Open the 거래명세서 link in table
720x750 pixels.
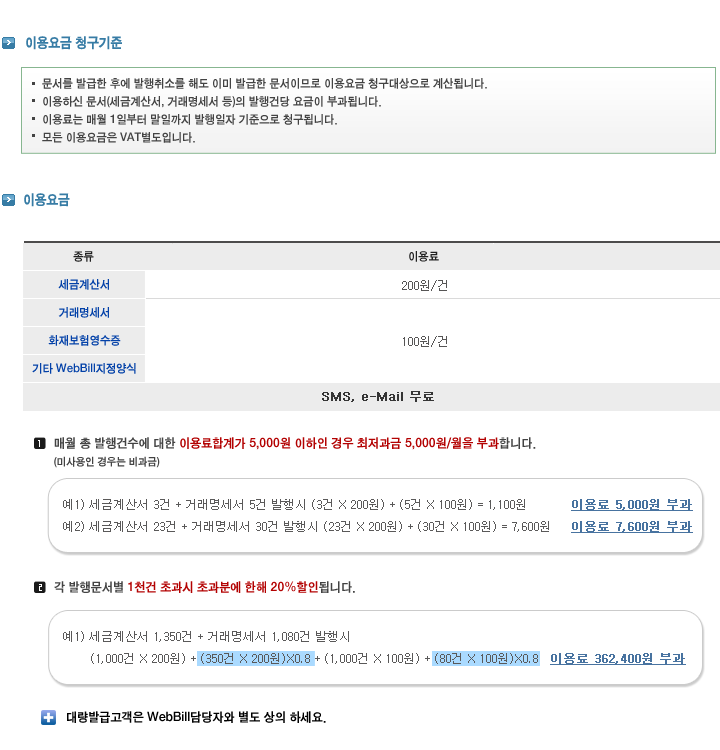84,312
